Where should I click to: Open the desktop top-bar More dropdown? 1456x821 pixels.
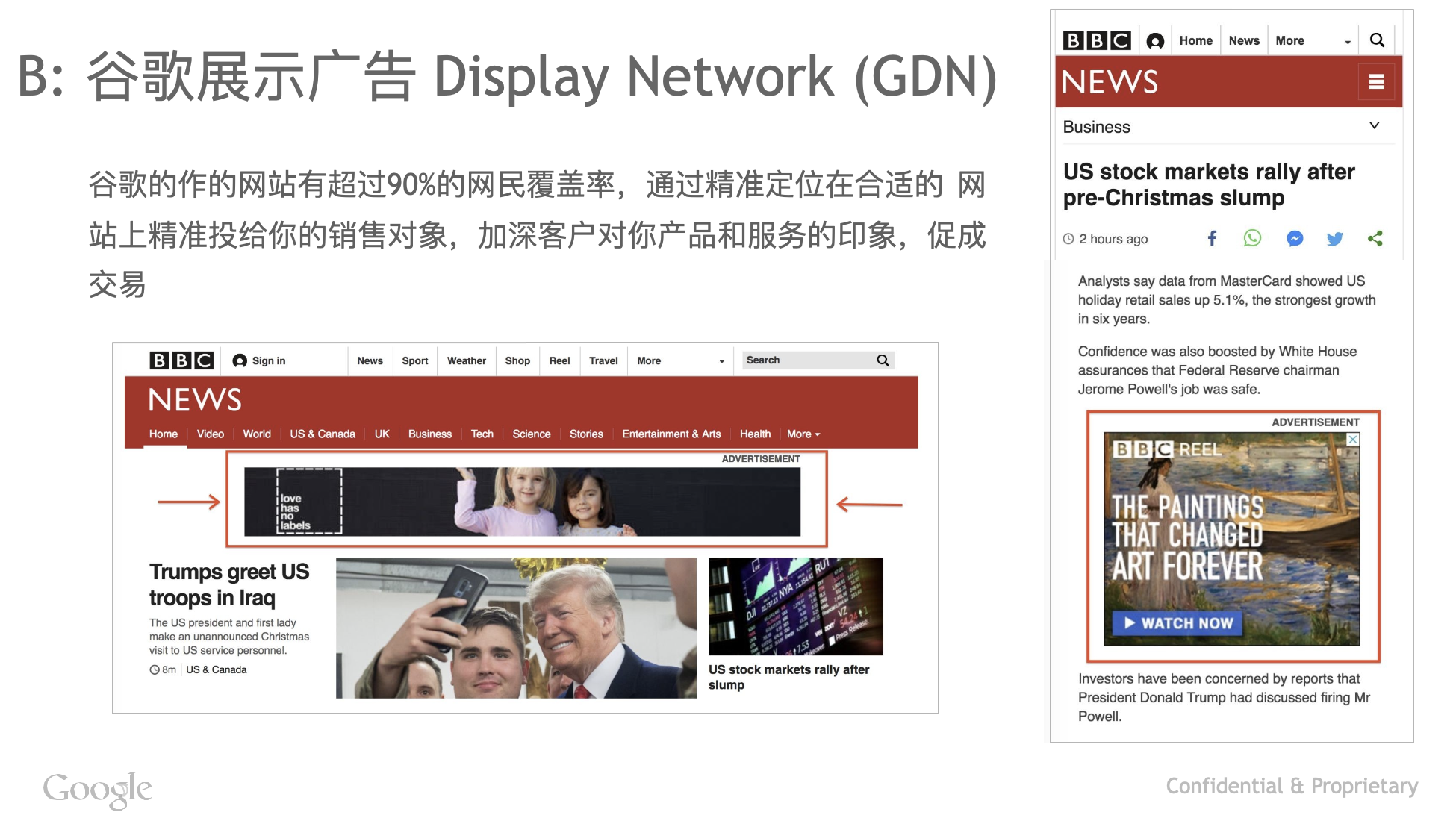(680, 360)
